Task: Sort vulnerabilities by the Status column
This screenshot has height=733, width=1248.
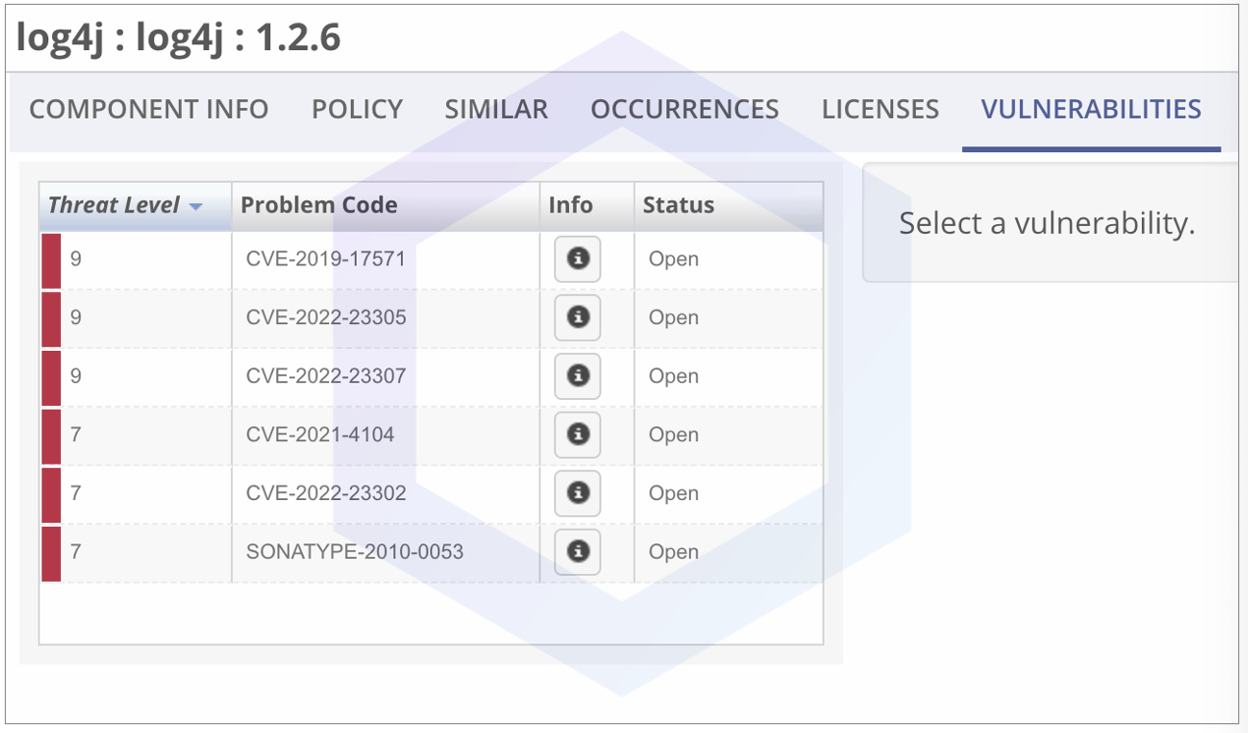Action: [x=678, y=205]
